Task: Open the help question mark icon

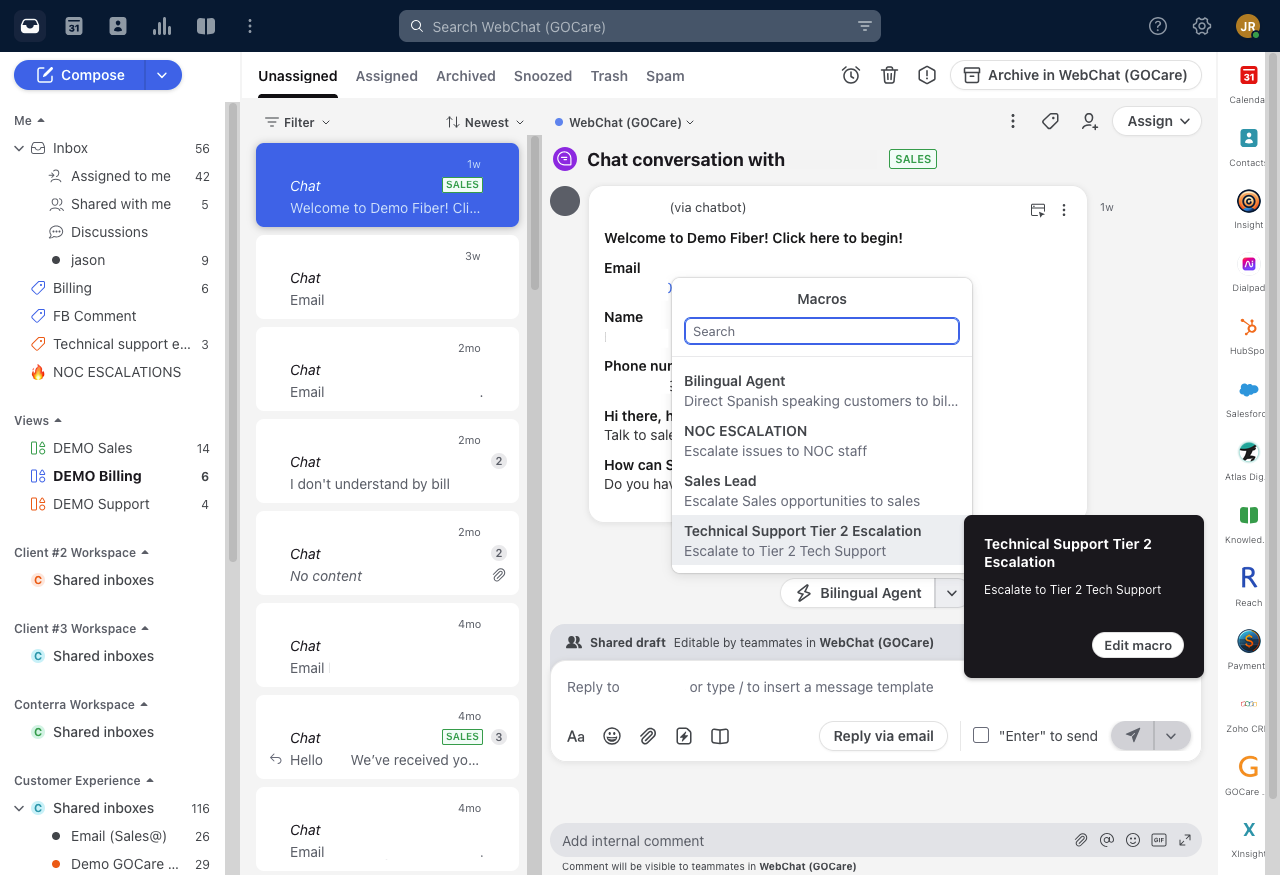Action: (1158, 27)
